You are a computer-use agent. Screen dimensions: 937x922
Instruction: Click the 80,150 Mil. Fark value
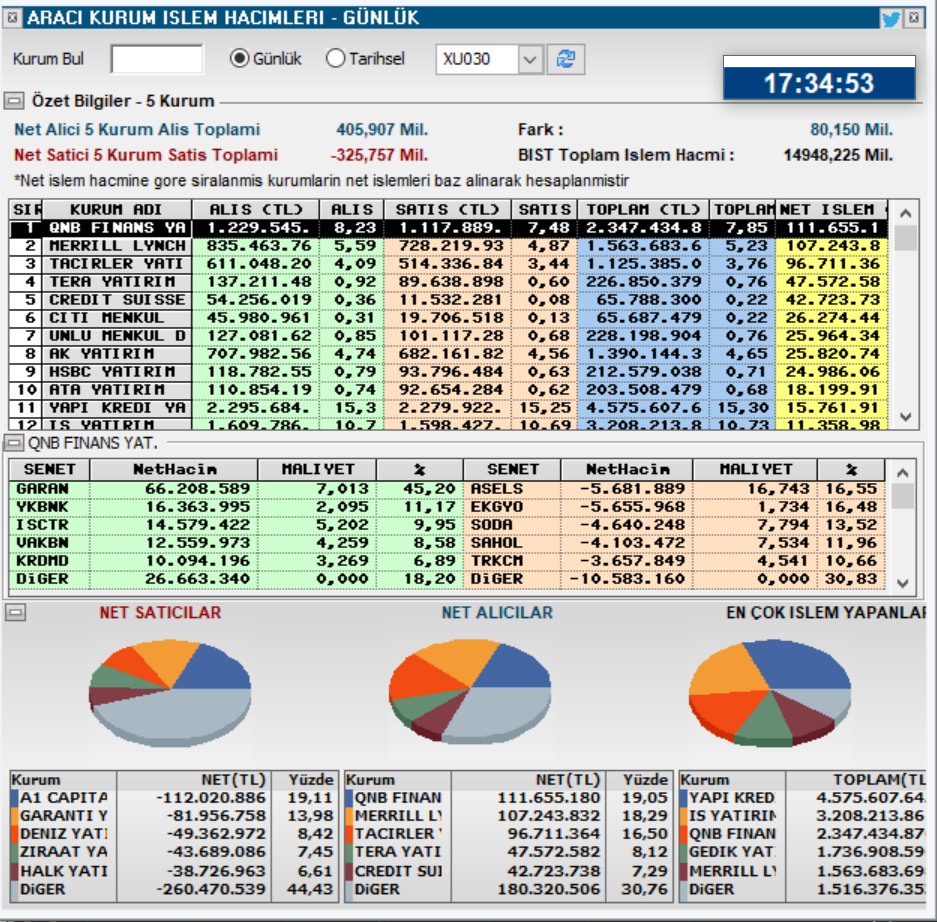[x=851, y=130]
